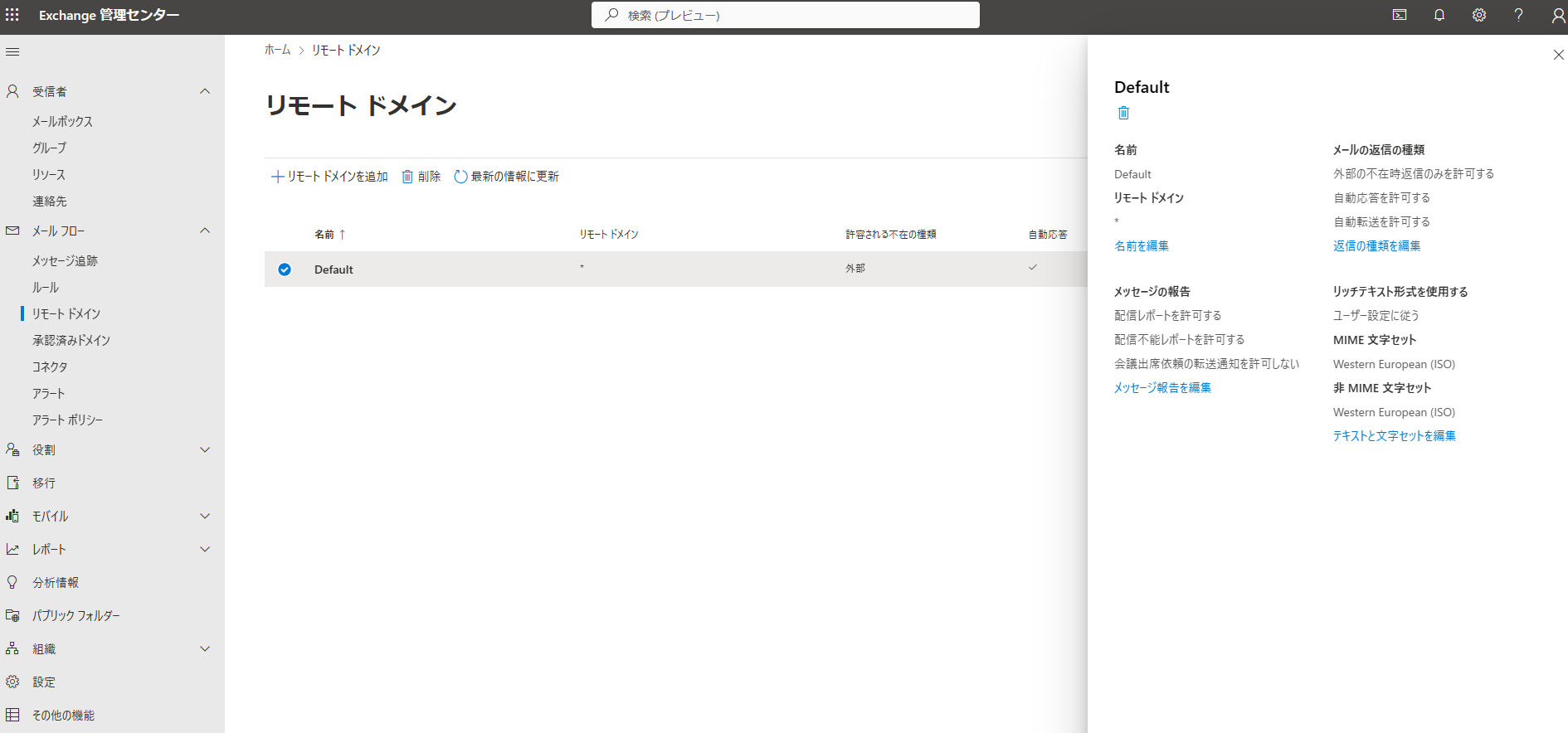
Task: Click 外部 cell in Default row
Action: point(855,269)
